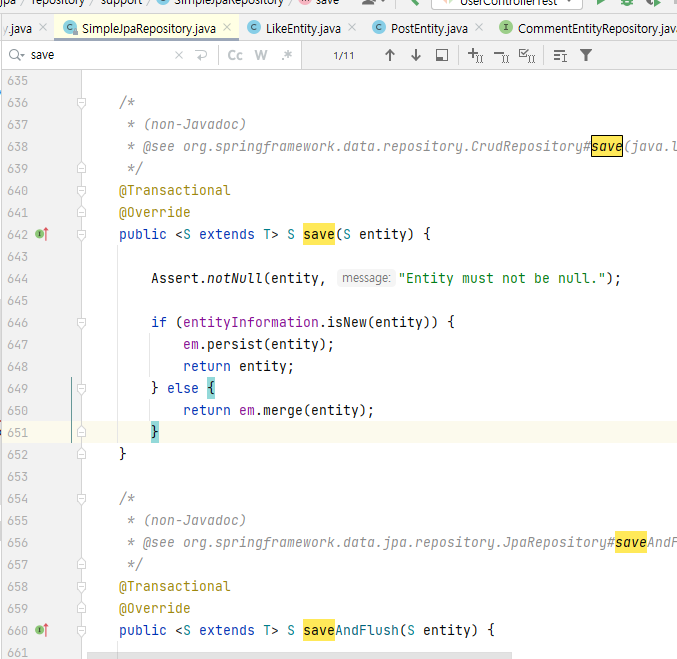This screenshot has width=677, height=659.
Task: Click string "Entity must not be null."
Action: pyautogui.click(x=502, y=279)
